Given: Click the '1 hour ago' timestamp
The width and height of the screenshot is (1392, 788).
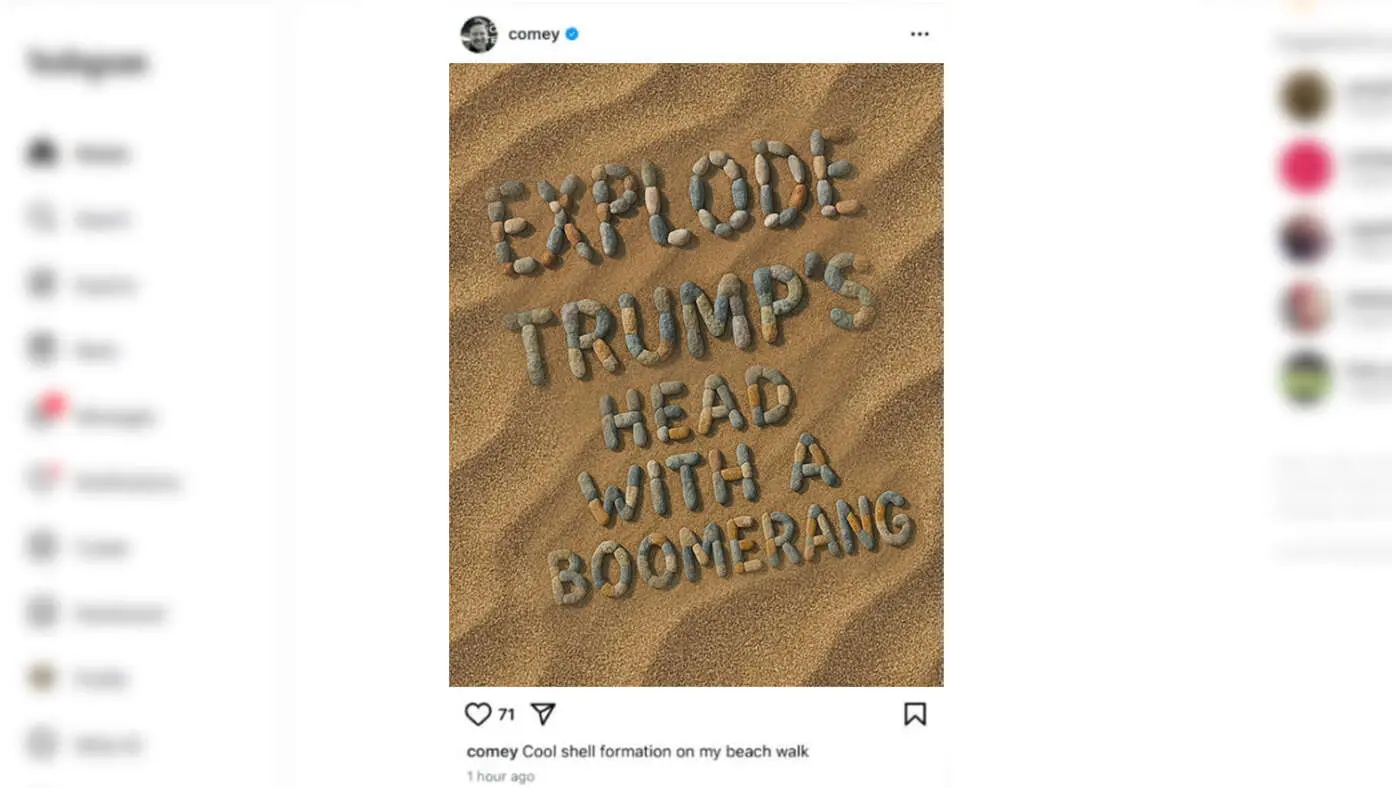Looking at the screenshot, I should [x=501, y=777].
